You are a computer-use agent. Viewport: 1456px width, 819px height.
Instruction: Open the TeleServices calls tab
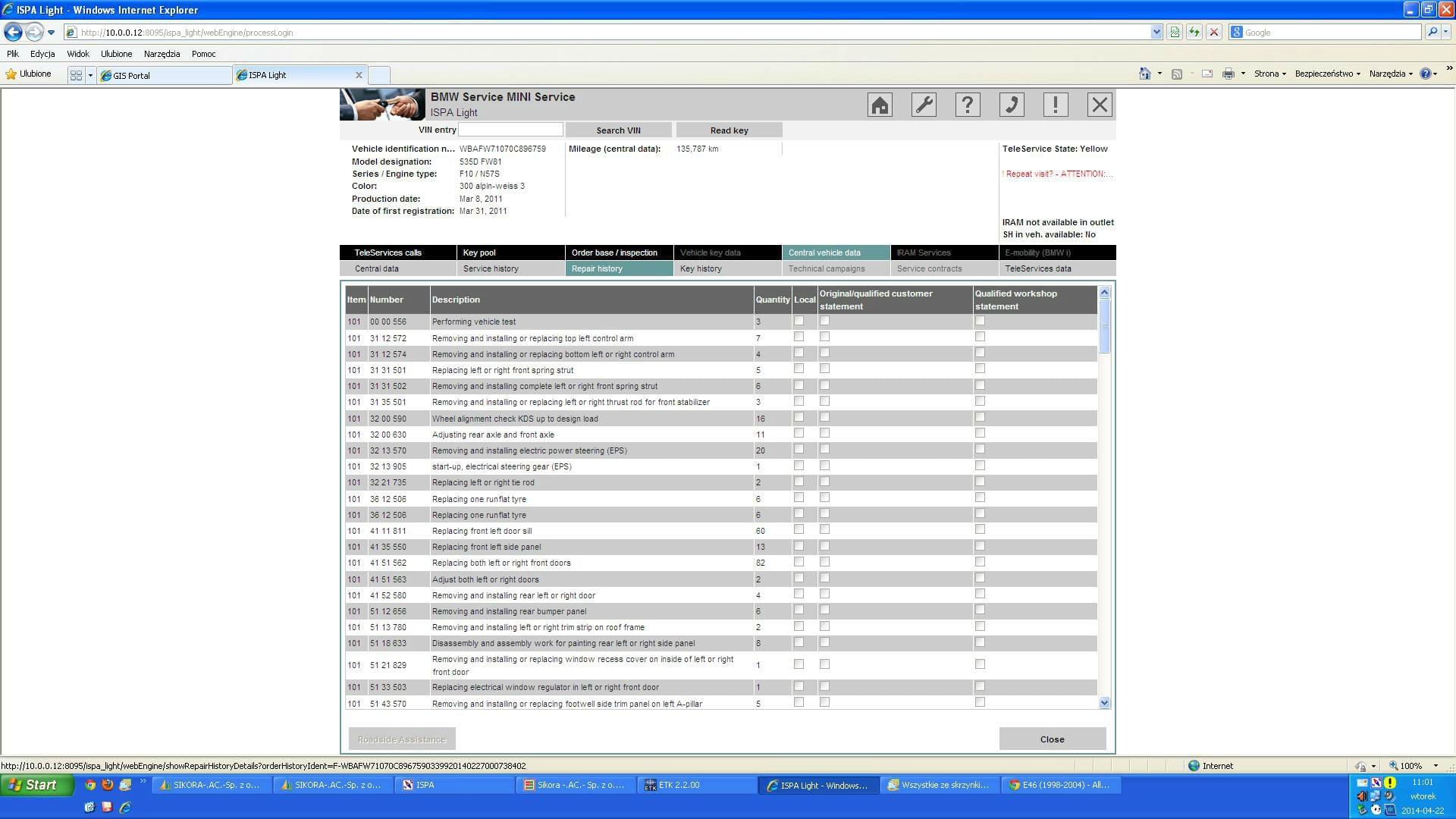pos(398,253)
